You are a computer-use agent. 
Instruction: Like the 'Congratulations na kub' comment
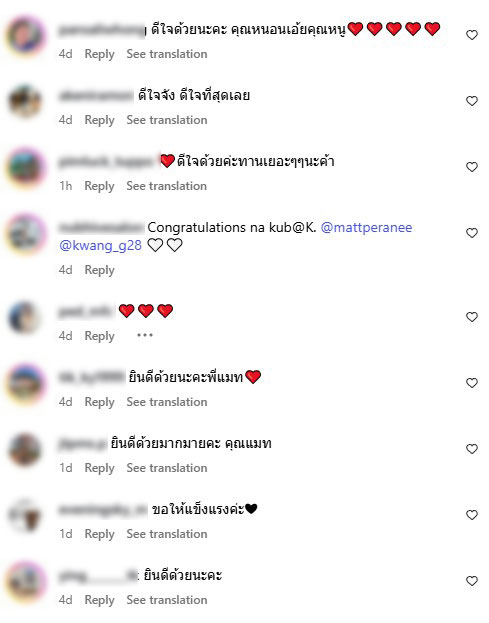coord(472,233)
